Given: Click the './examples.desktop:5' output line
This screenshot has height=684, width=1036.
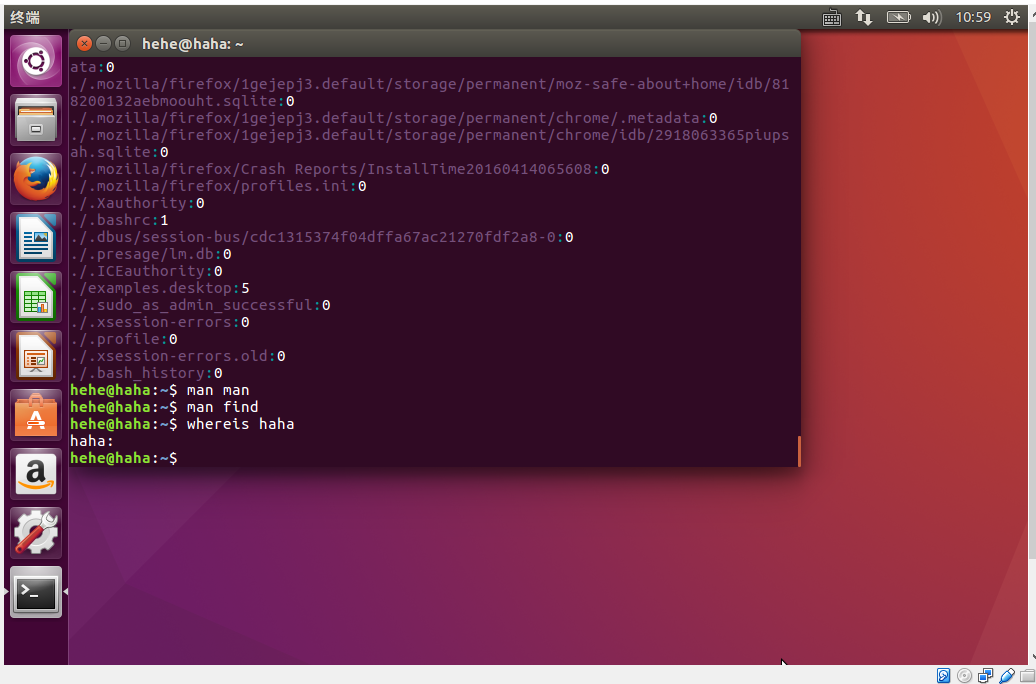Looking at the screenshot, I should [x=160, y=288].
